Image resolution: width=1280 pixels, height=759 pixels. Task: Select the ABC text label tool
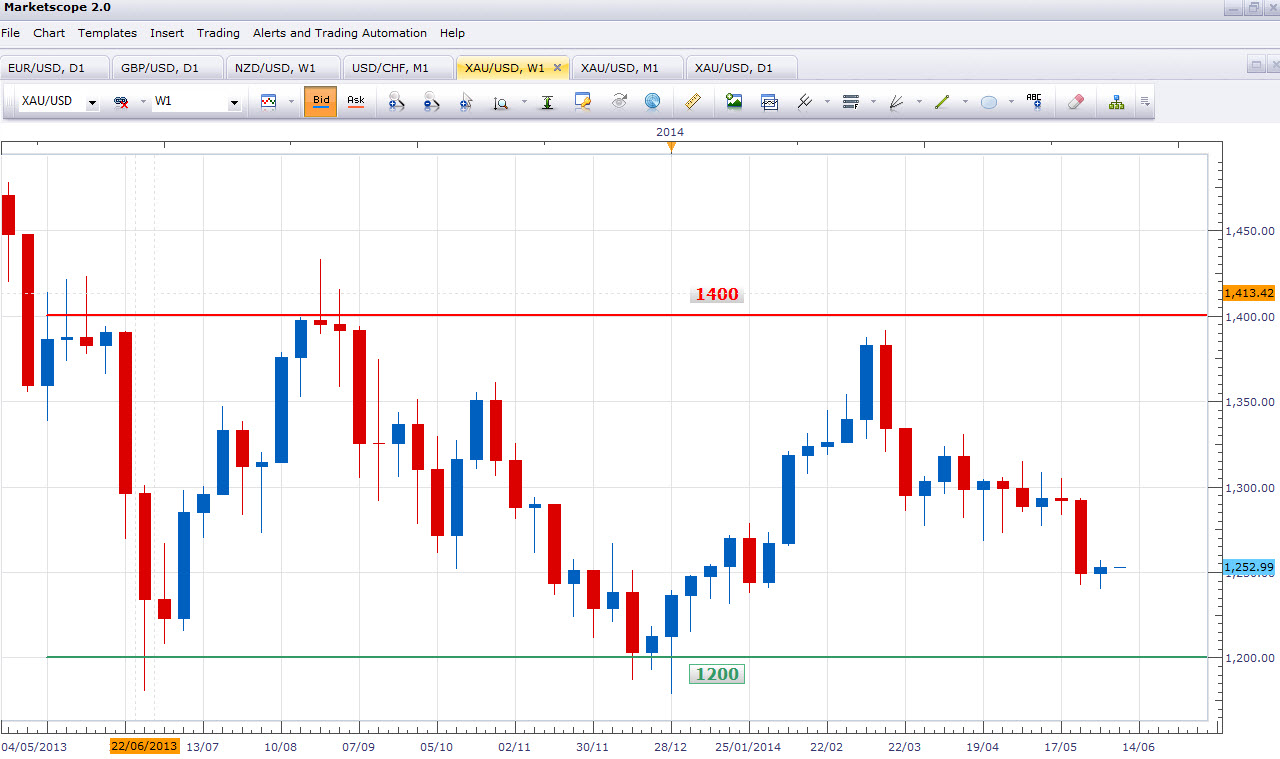coord(1034,102)
